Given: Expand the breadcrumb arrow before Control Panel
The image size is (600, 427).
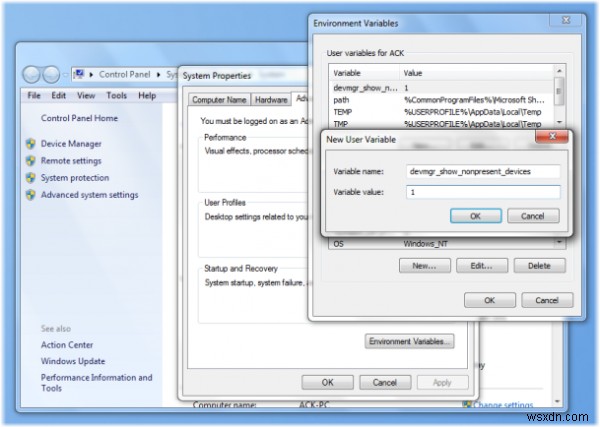Looking at the screenshot, I should coord(91,75).
